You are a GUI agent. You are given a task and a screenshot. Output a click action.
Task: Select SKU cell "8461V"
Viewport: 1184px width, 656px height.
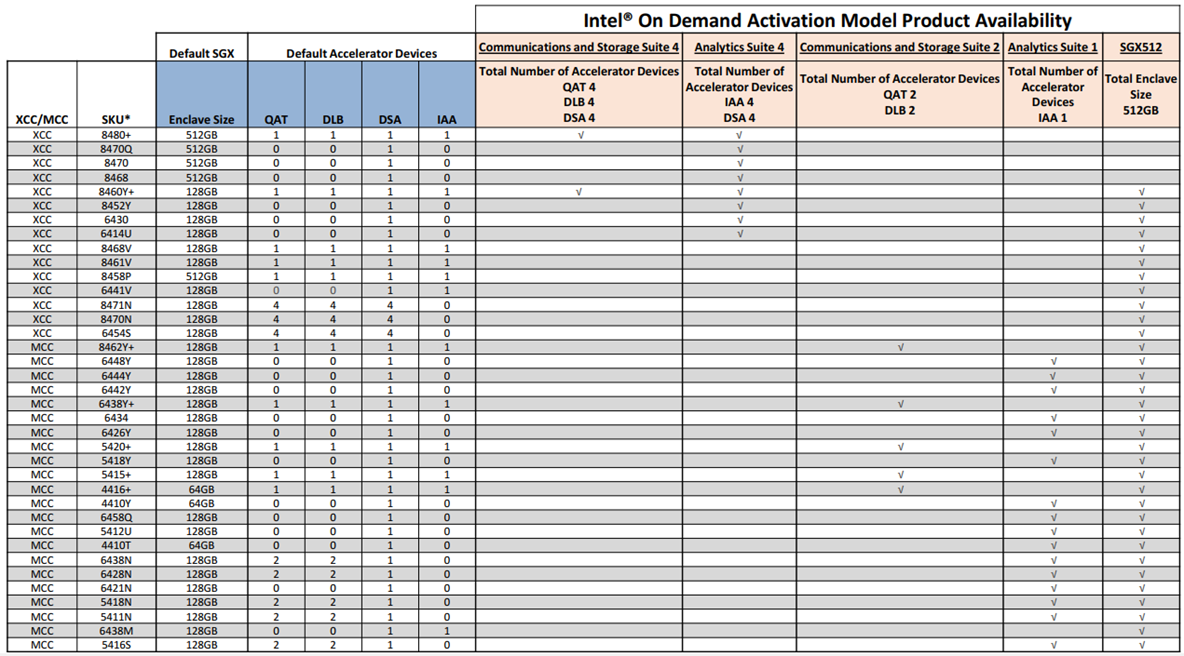pyautogui.click(x=116, y=262)
